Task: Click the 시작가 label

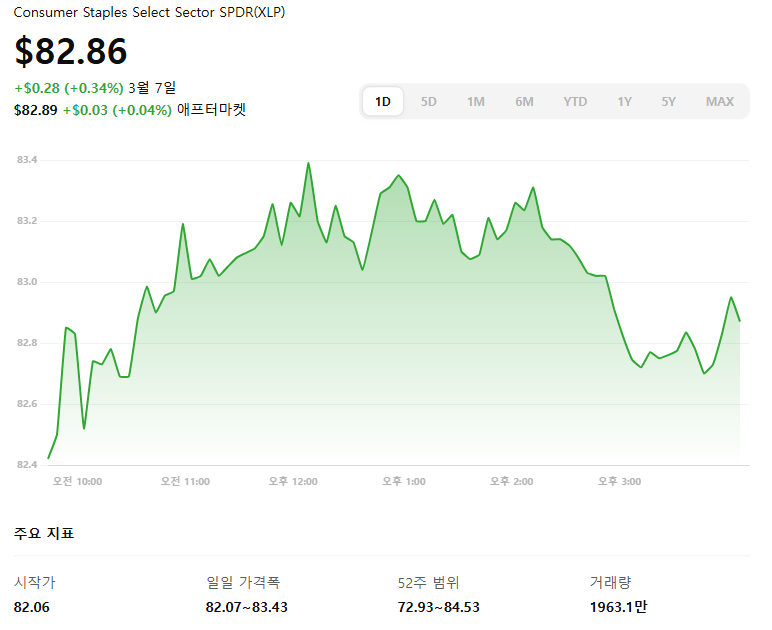Action: tap(34, 582)
